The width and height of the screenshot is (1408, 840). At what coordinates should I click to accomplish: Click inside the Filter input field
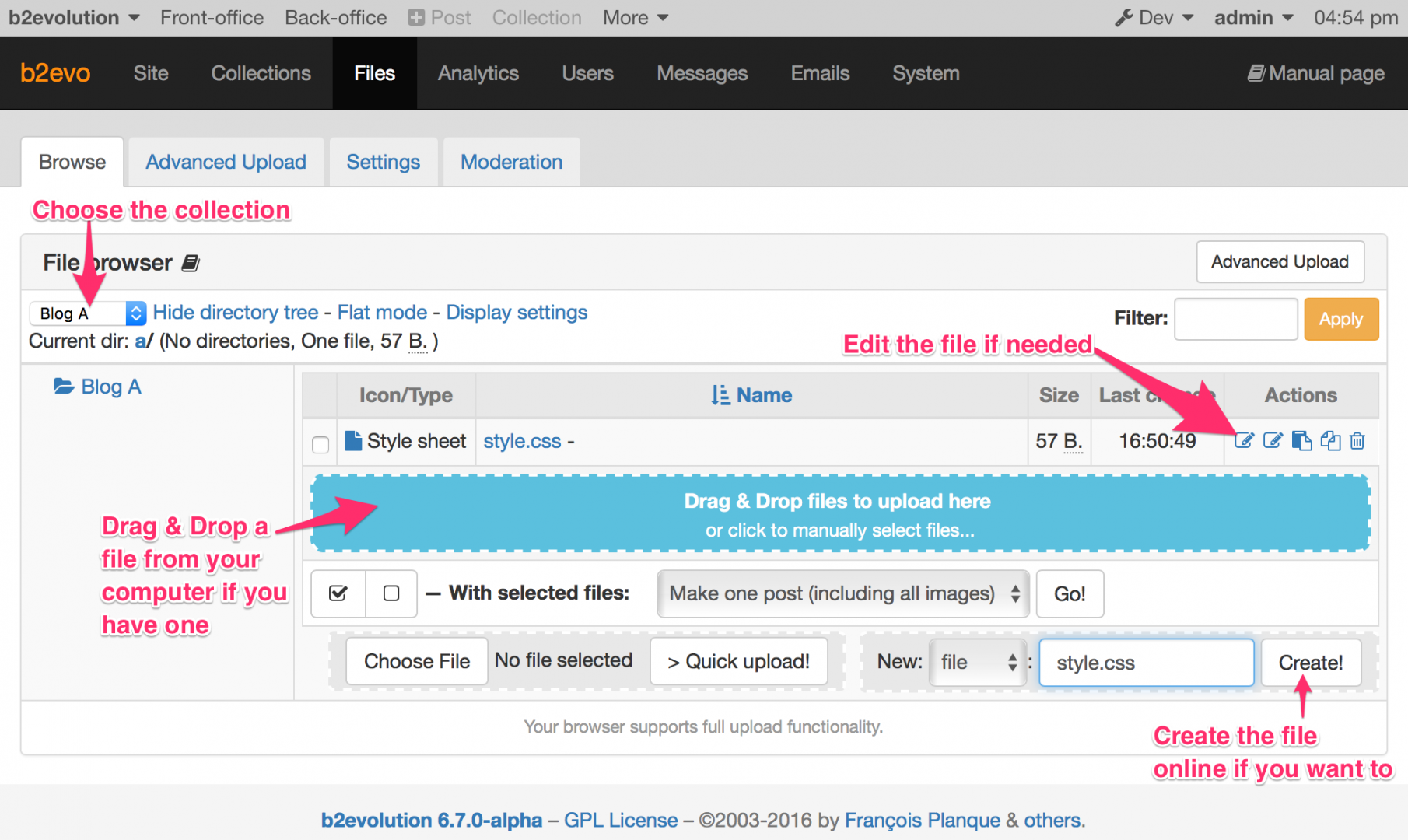pyautogui.click(x=1235, y=319)
